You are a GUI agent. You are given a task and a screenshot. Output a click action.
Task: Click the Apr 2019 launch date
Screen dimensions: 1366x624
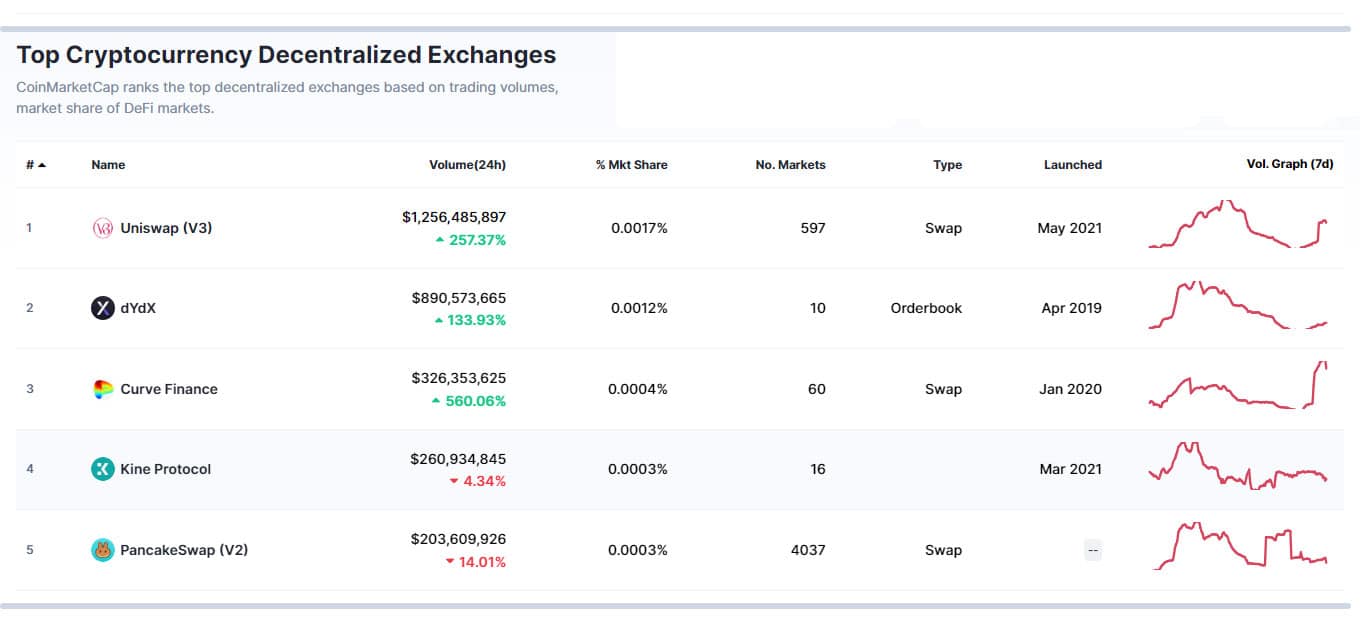(x=1072, y=308)
